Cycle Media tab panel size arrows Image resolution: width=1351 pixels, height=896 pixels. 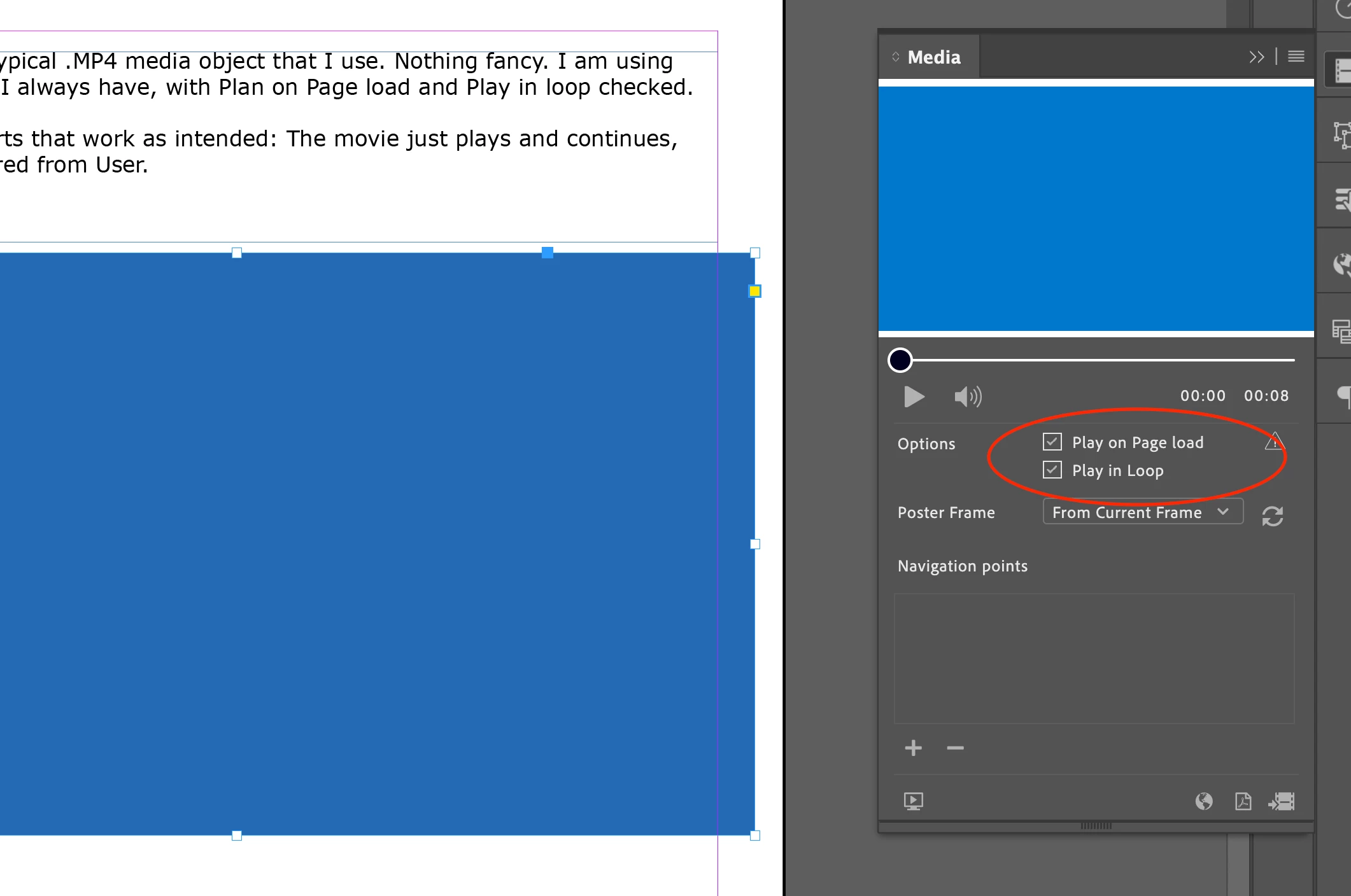(895, 57)
